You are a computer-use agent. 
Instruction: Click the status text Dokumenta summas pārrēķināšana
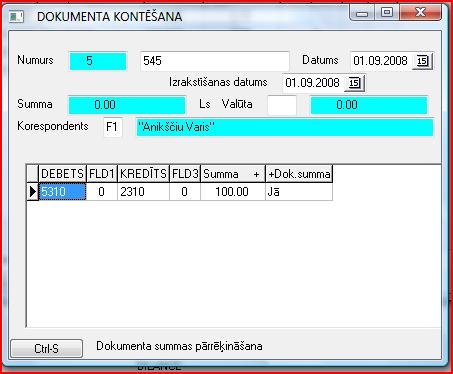(179, 346)
